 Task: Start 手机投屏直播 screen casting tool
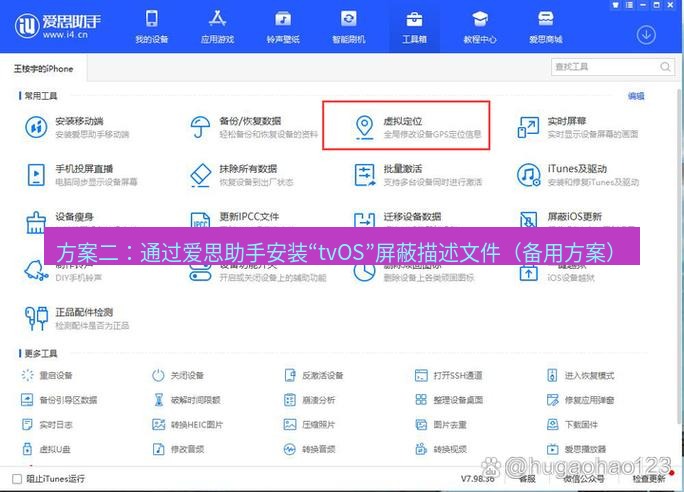point(81,174)
